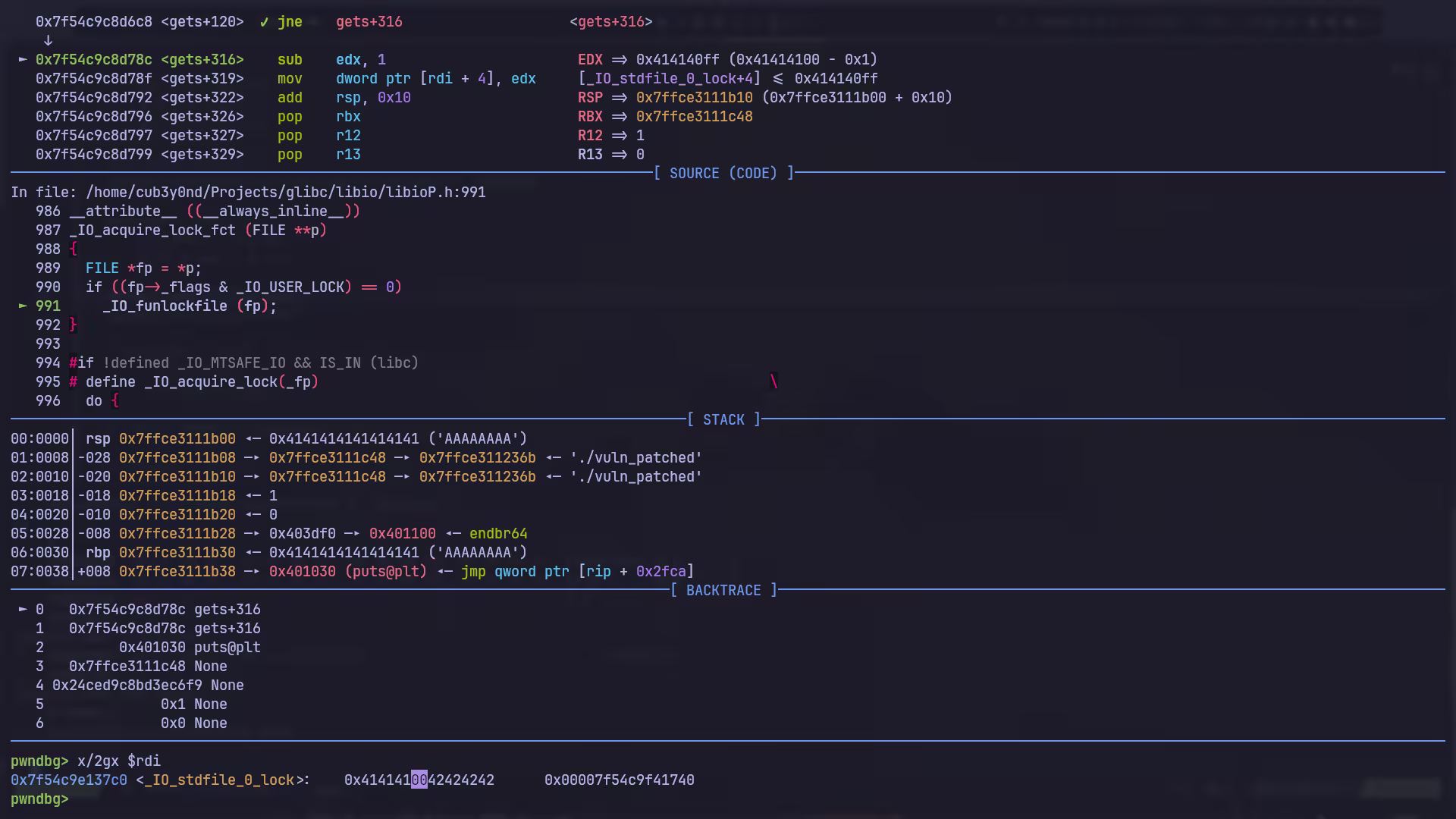Click the red backslash in source
The height and width of the screenshot is (819, 1456).
(x=773, y=381)
